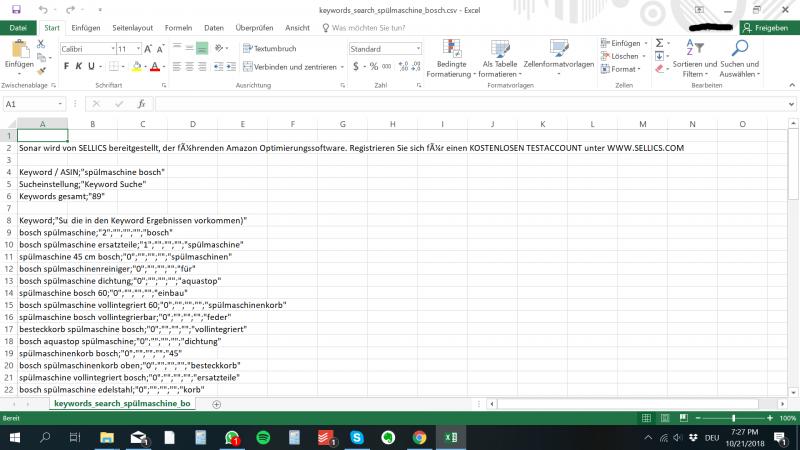Select column header C
The height and width of the screenshot is (450, 800).
[x=142, y=124]
